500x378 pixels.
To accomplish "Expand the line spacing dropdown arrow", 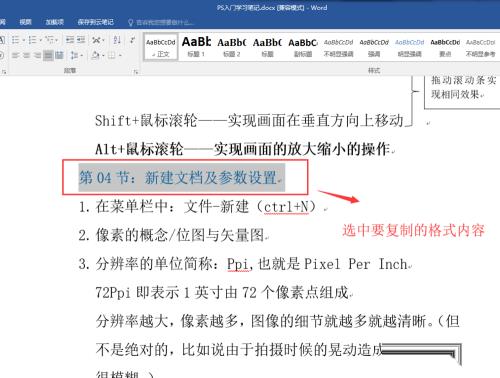I will [x=82, y=55].
